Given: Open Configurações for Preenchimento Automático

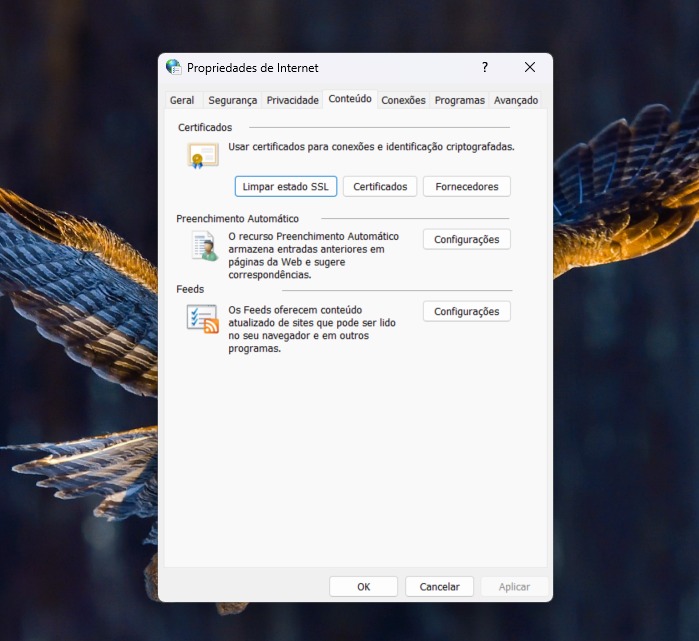Looking at the screenshot, I should tap(467, 240).
